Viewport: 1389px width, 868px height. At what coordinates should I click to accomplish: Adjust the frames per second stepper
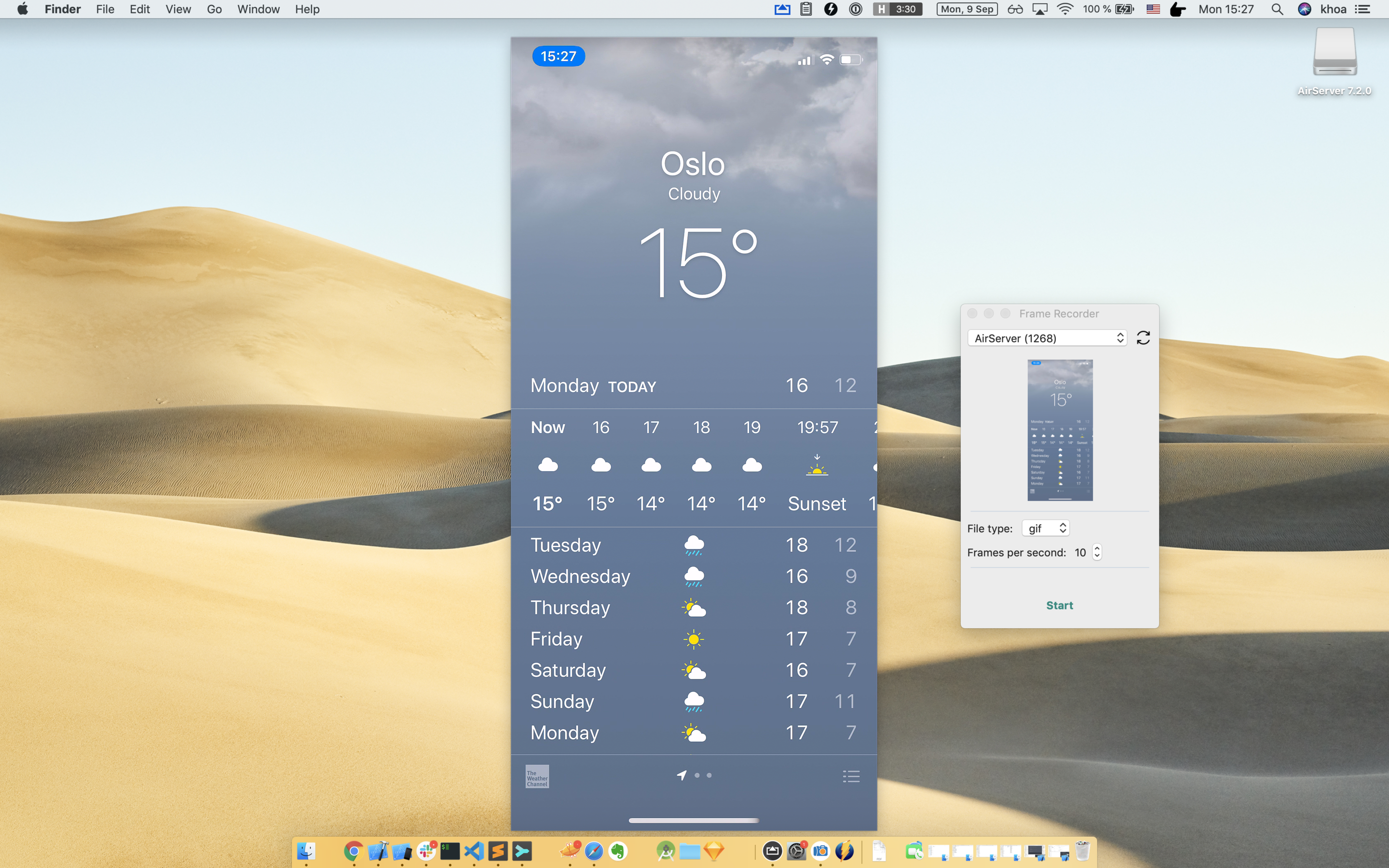[x=1097, y=552]
